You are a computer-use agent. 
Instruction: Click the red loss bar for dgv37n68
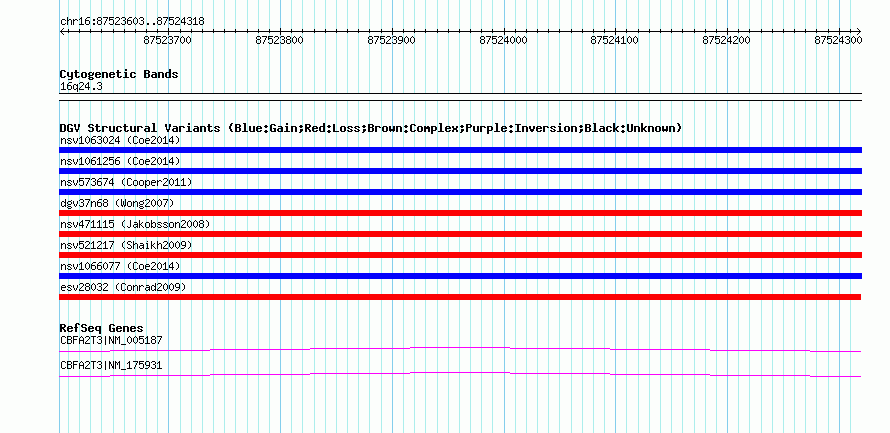[460, 213]
